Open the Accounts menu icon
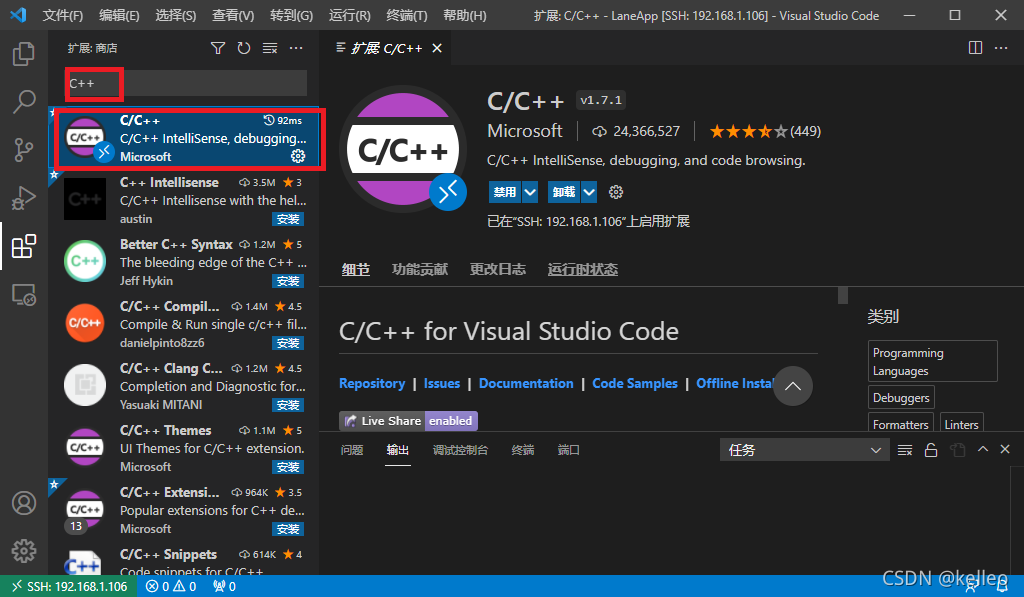This screenshot has height=597, width=1024. (x=24, y=503)
